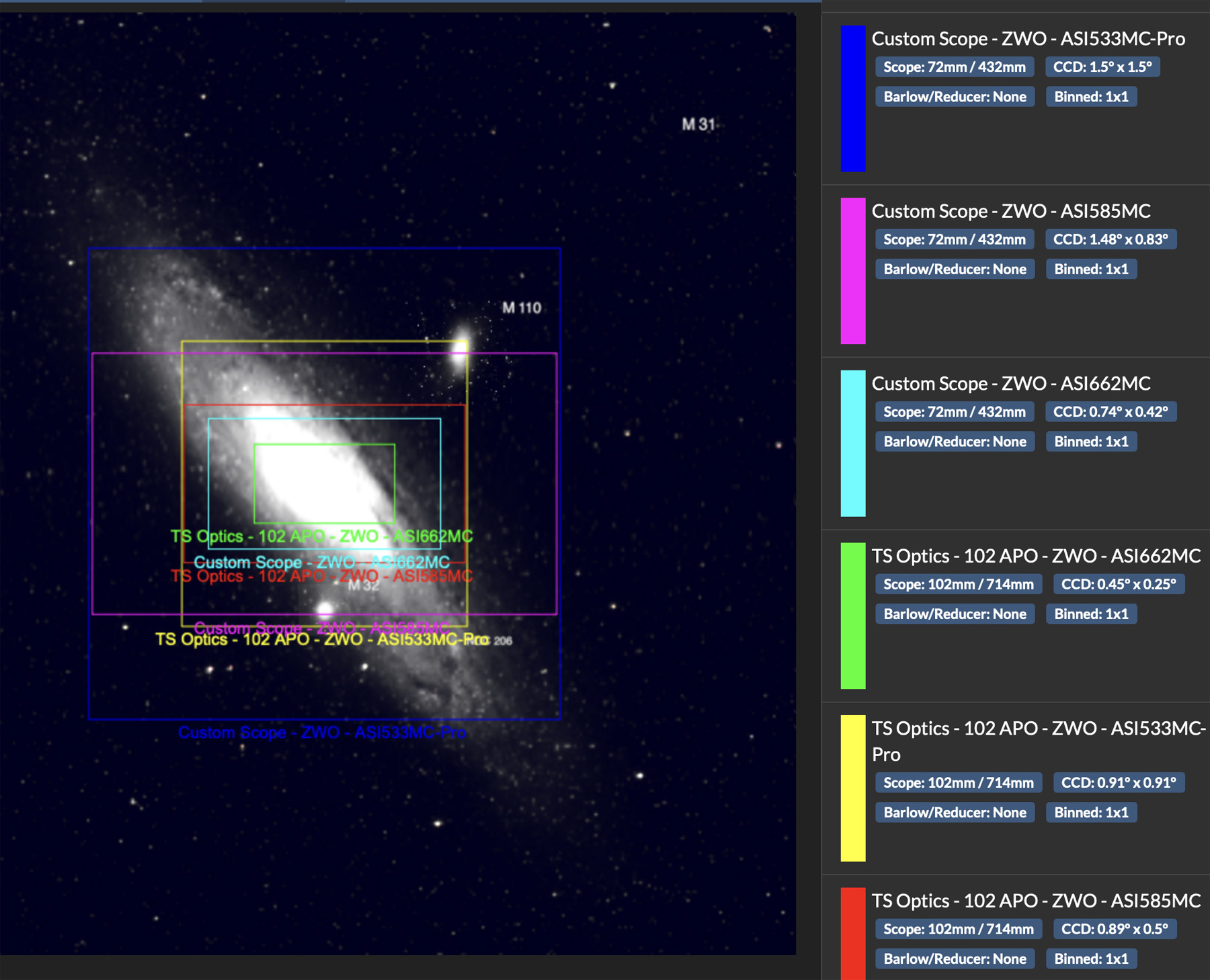This screenshot has height=980, width=1210.
Task: Click Binned: 1x1 badge for Custom ASI533MC-Pro
Action: point(1091,97)
